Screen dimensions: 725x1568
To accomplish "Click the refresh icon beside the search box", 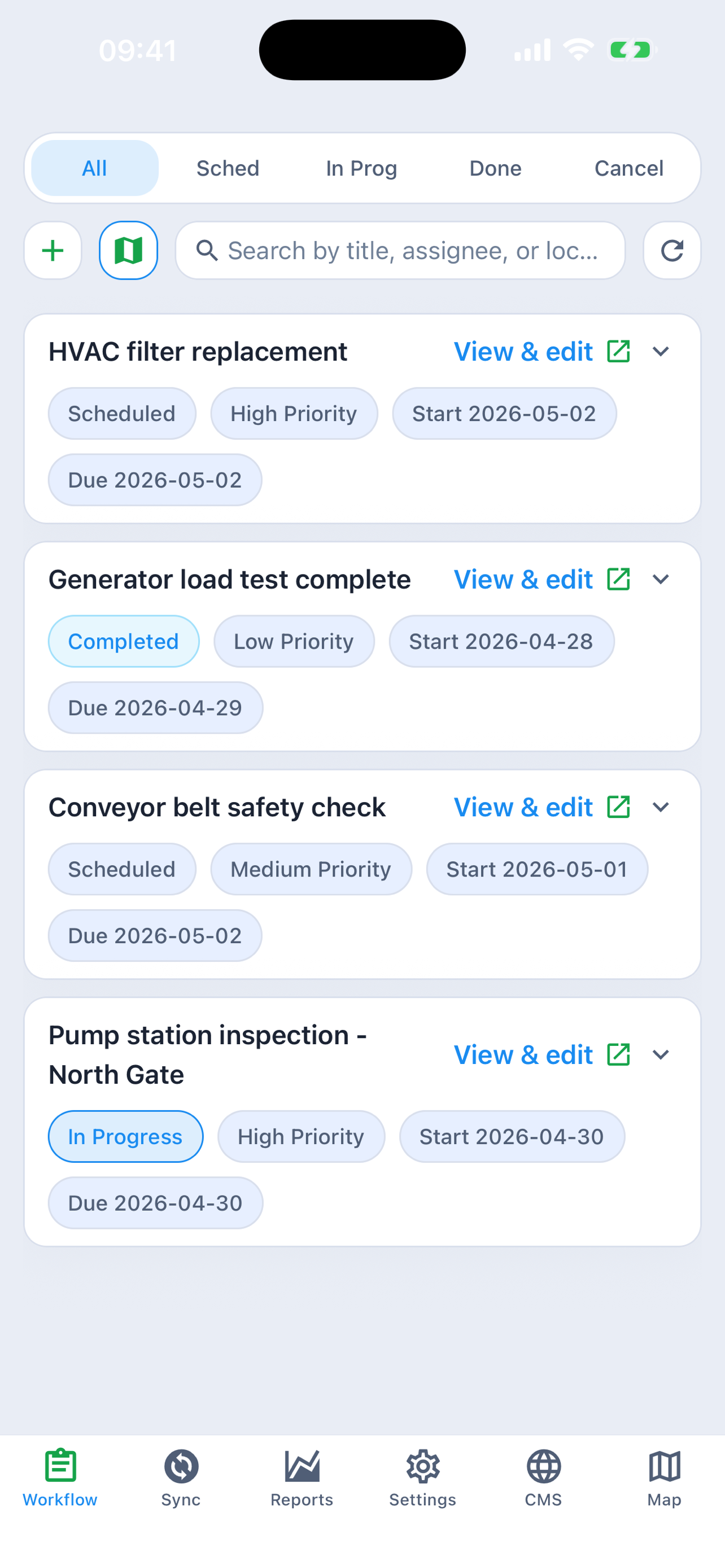I will (x=672, y=250).
